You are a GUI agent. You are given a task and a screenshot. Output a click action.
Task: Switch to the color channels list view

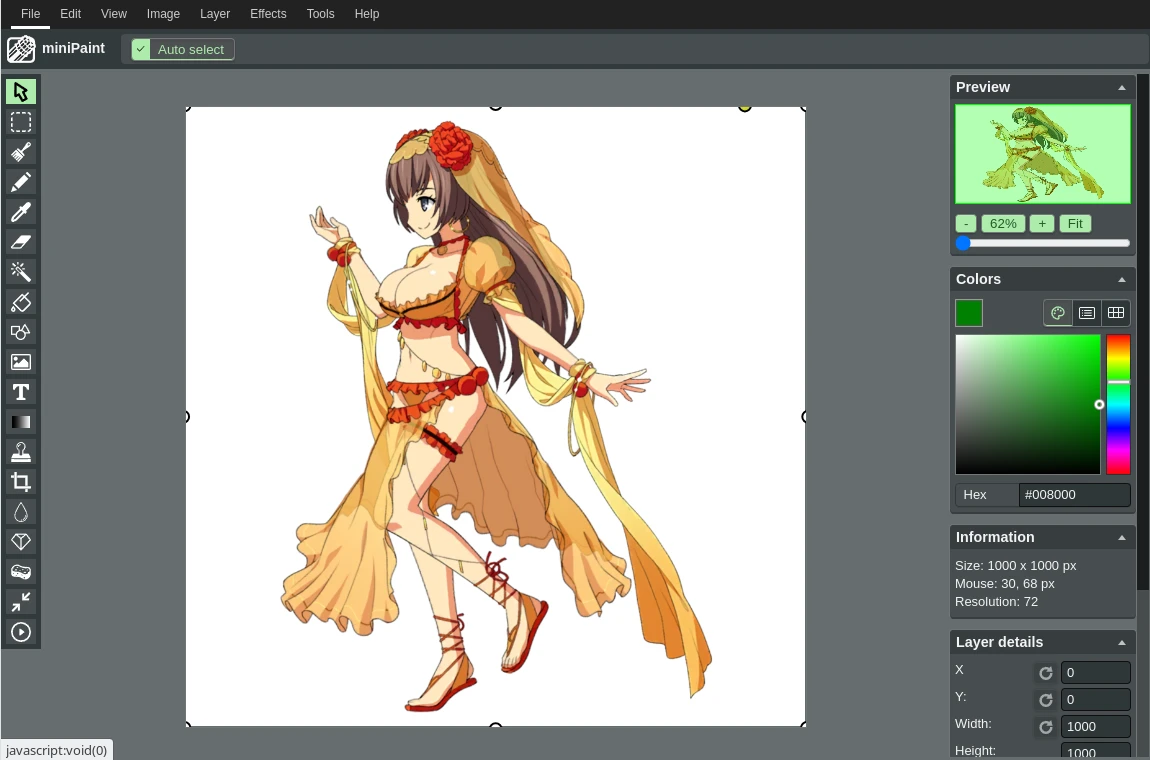[x=1087, y=313]
